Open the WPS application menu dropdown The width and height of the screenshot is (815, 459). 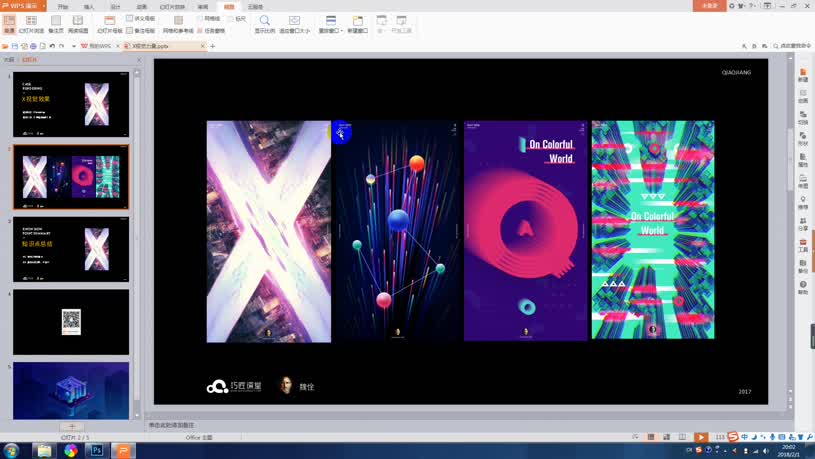click(43, 6)
